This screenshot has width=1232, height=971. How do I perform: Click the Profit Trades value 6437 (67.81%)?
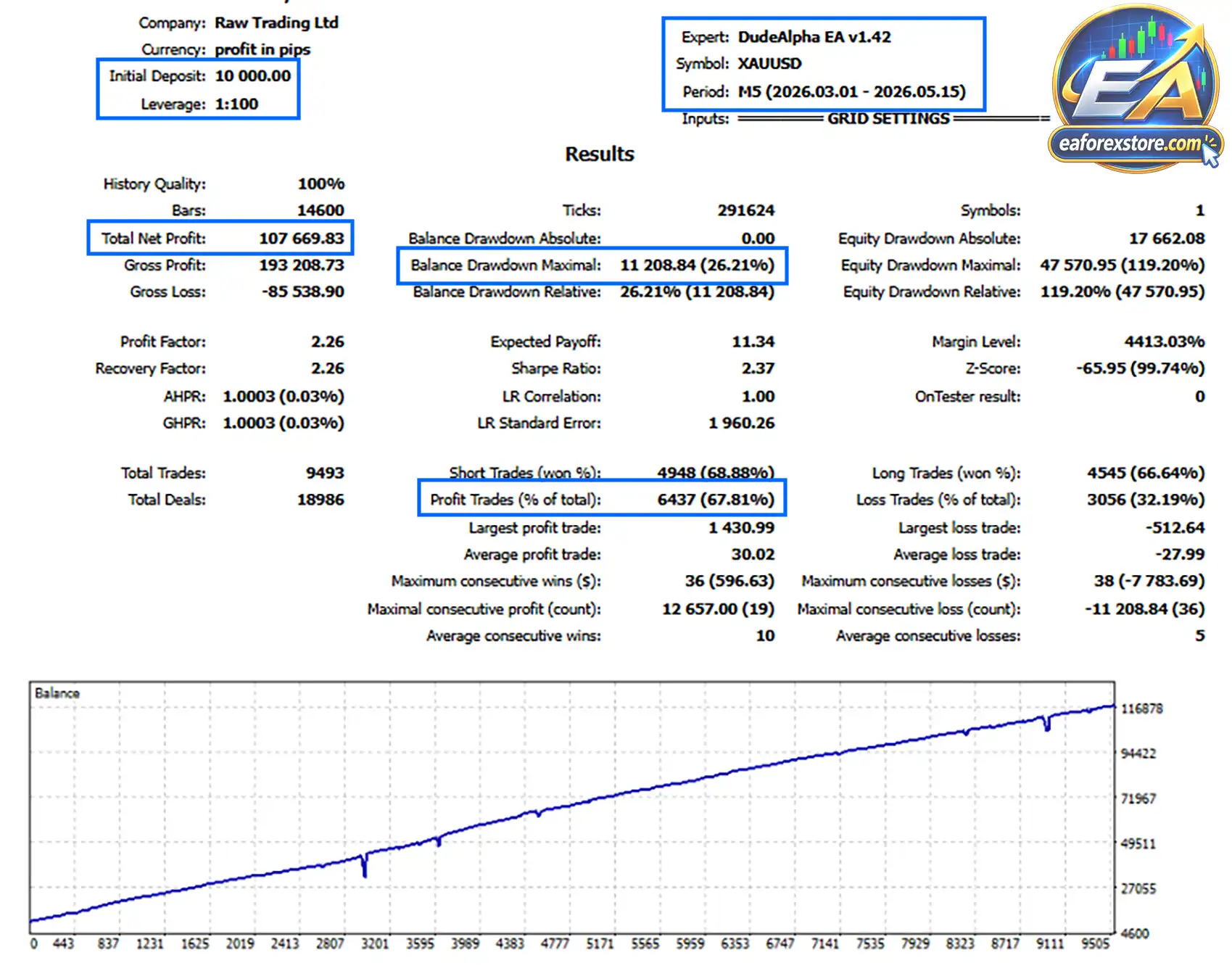tap(716, 500)
